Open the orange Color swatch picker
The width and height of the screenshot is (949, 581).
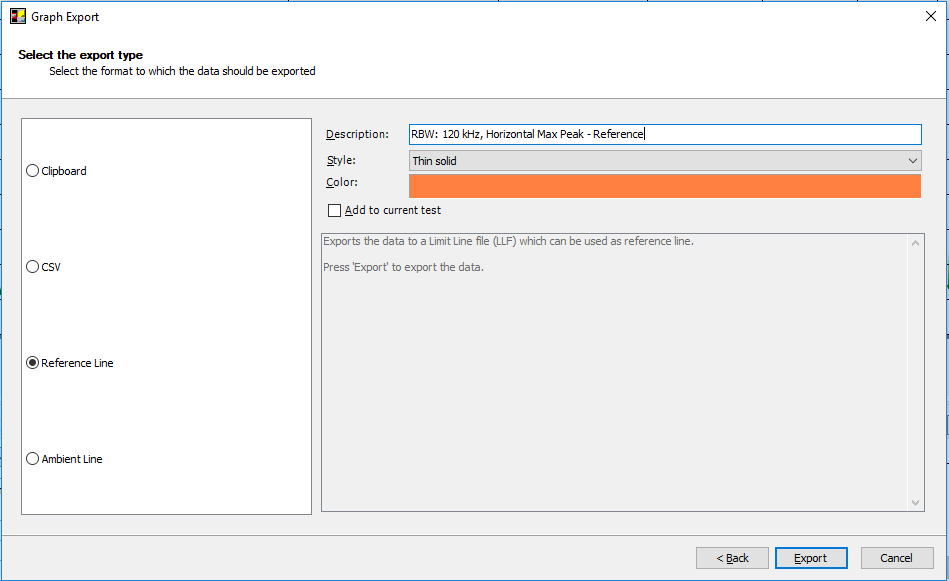(x=664, y=186)
